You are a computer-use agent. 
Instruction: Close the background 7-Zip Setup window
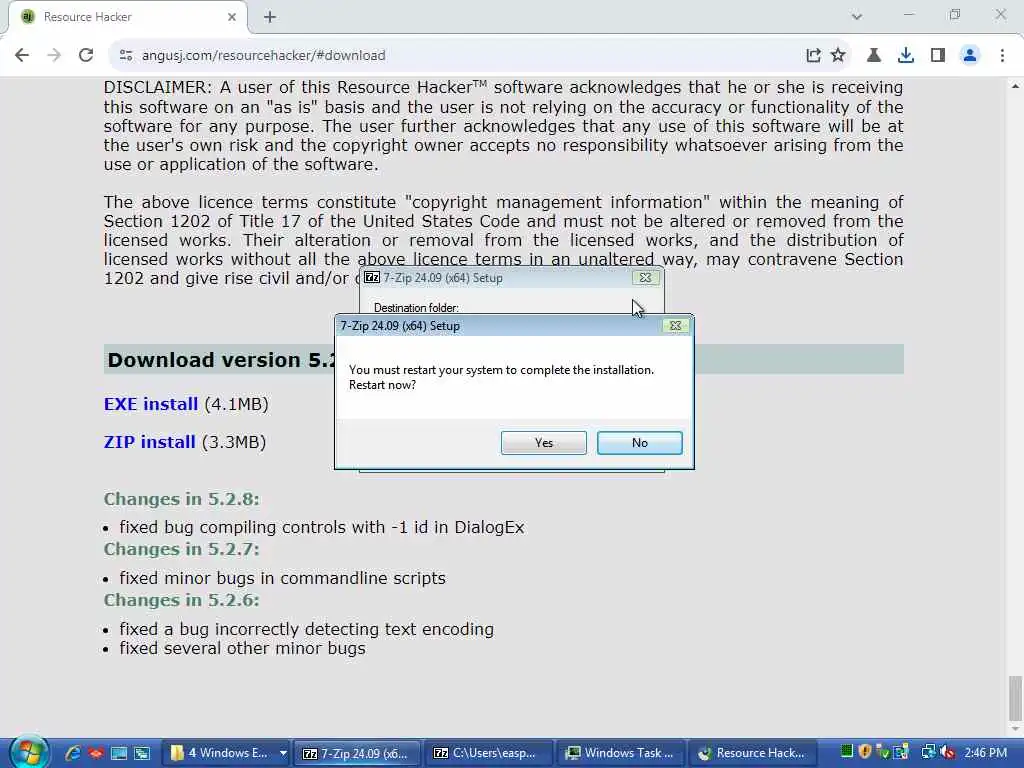[645, 278]
